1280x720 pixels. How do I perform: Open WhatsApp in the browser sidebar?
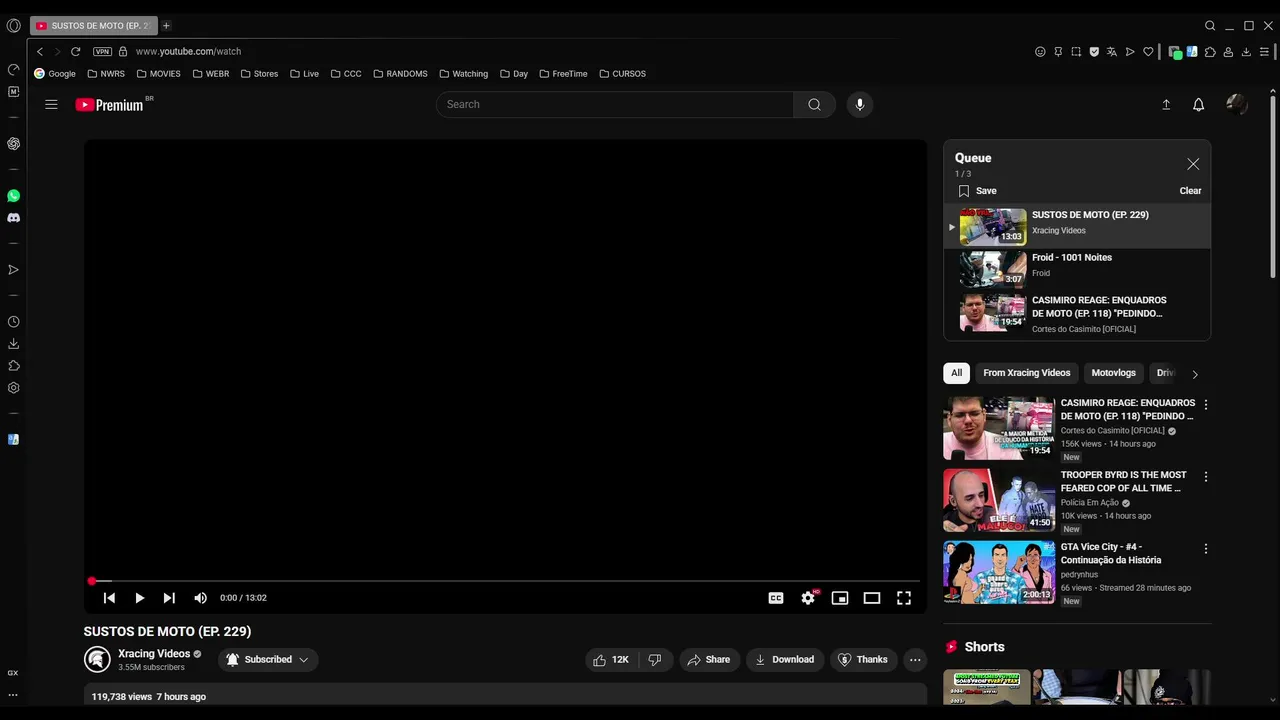(13, 196)
